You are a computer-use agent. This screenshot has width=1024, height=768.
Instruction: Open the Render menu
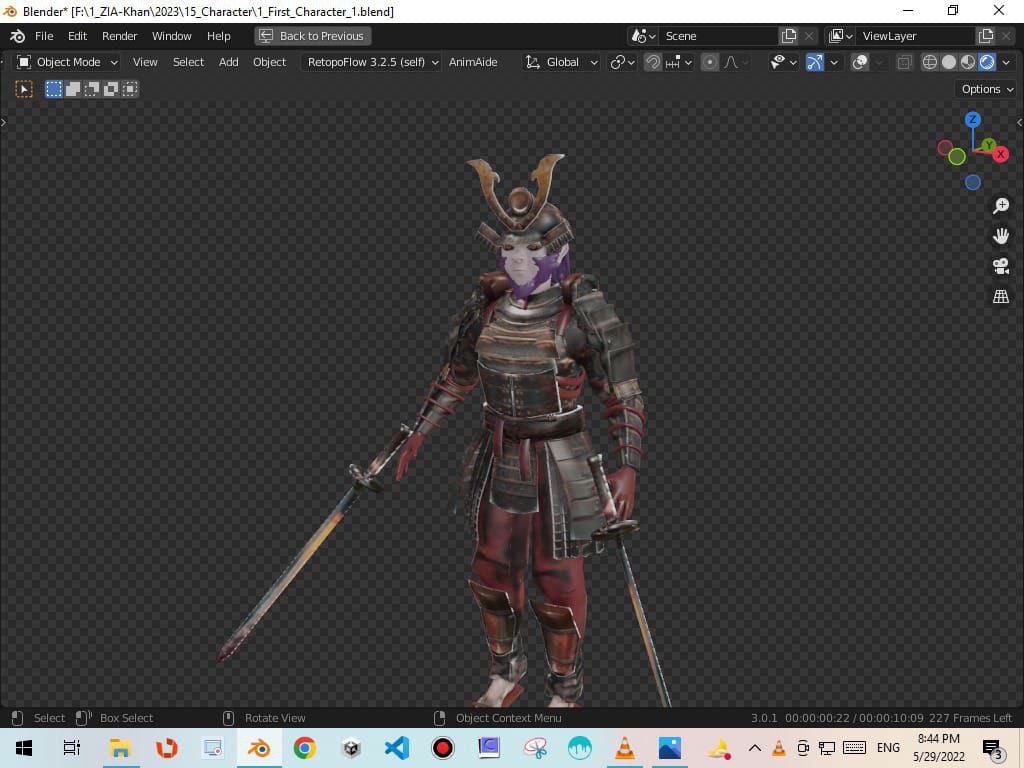(120, 36)
